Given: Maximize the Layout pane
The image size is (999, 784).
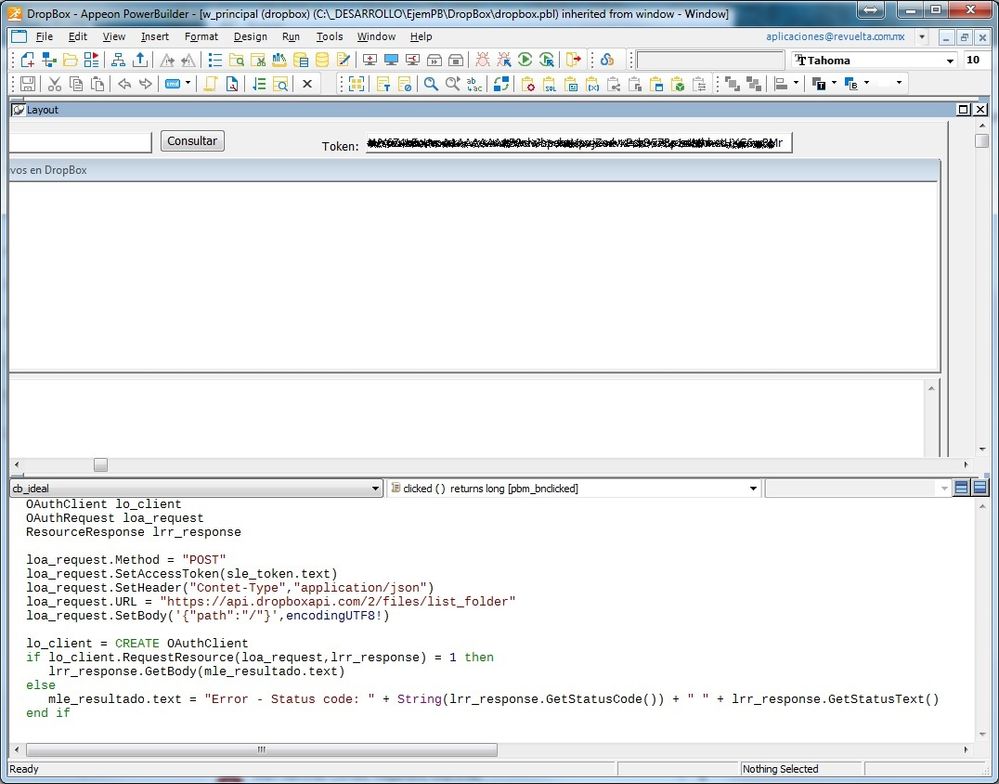Looking at the screenshot, I should pyautogui.click(x=964, y=110).
